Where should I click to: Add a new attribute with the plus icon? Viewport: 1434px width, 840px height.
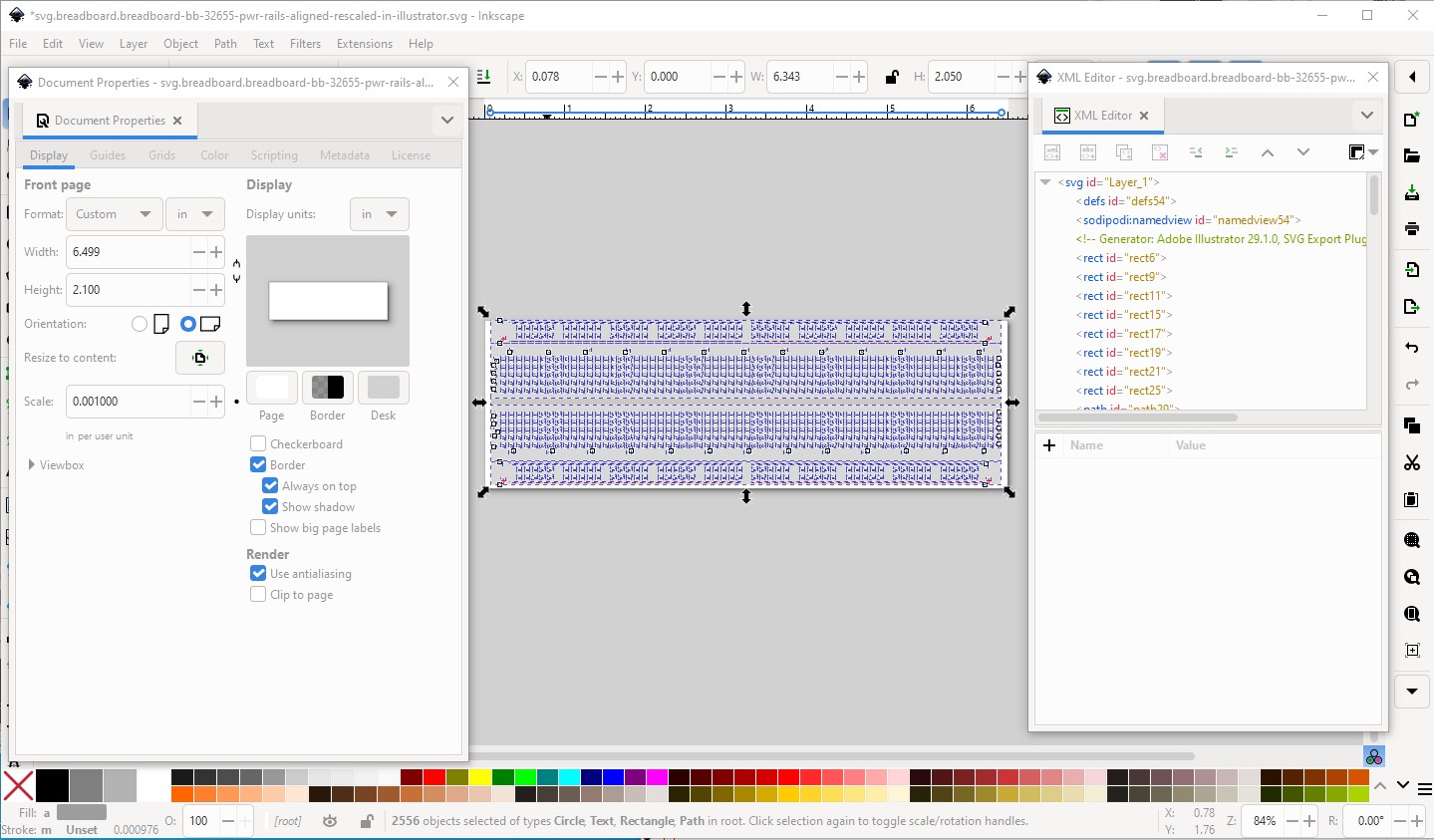1049,445
